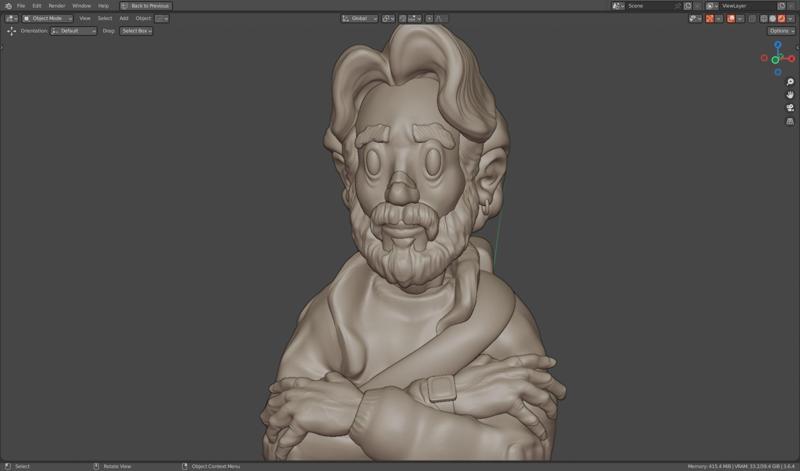Click the active tool move icon

point(11,31)
